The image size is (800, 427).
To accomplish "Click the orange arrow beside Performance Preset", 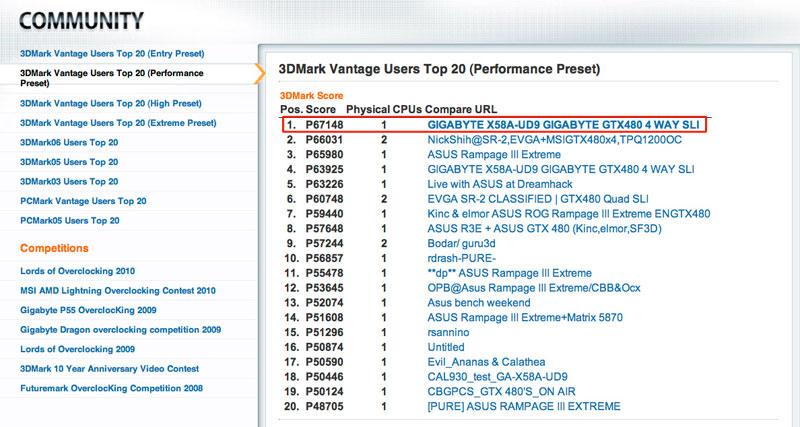I will (260, 73).
